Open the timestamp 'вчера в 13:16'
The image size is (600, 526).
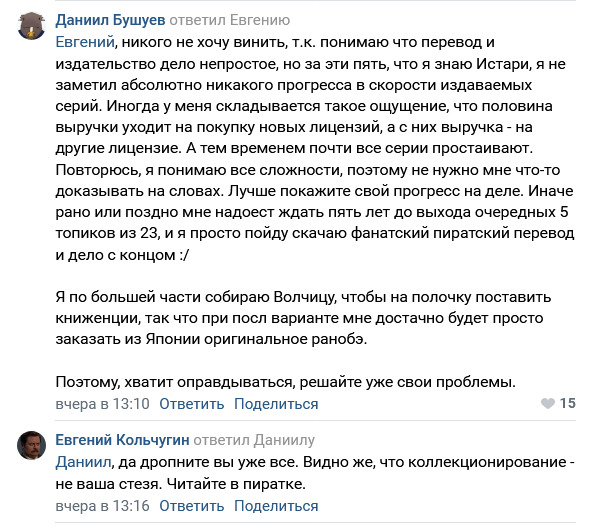click(x=102, y=504)
